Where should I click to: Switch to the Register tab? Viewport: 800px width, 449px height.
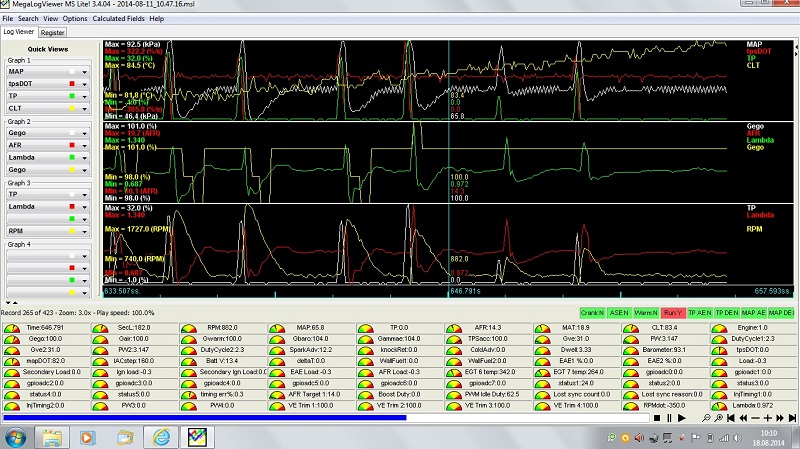click(52, 32)
